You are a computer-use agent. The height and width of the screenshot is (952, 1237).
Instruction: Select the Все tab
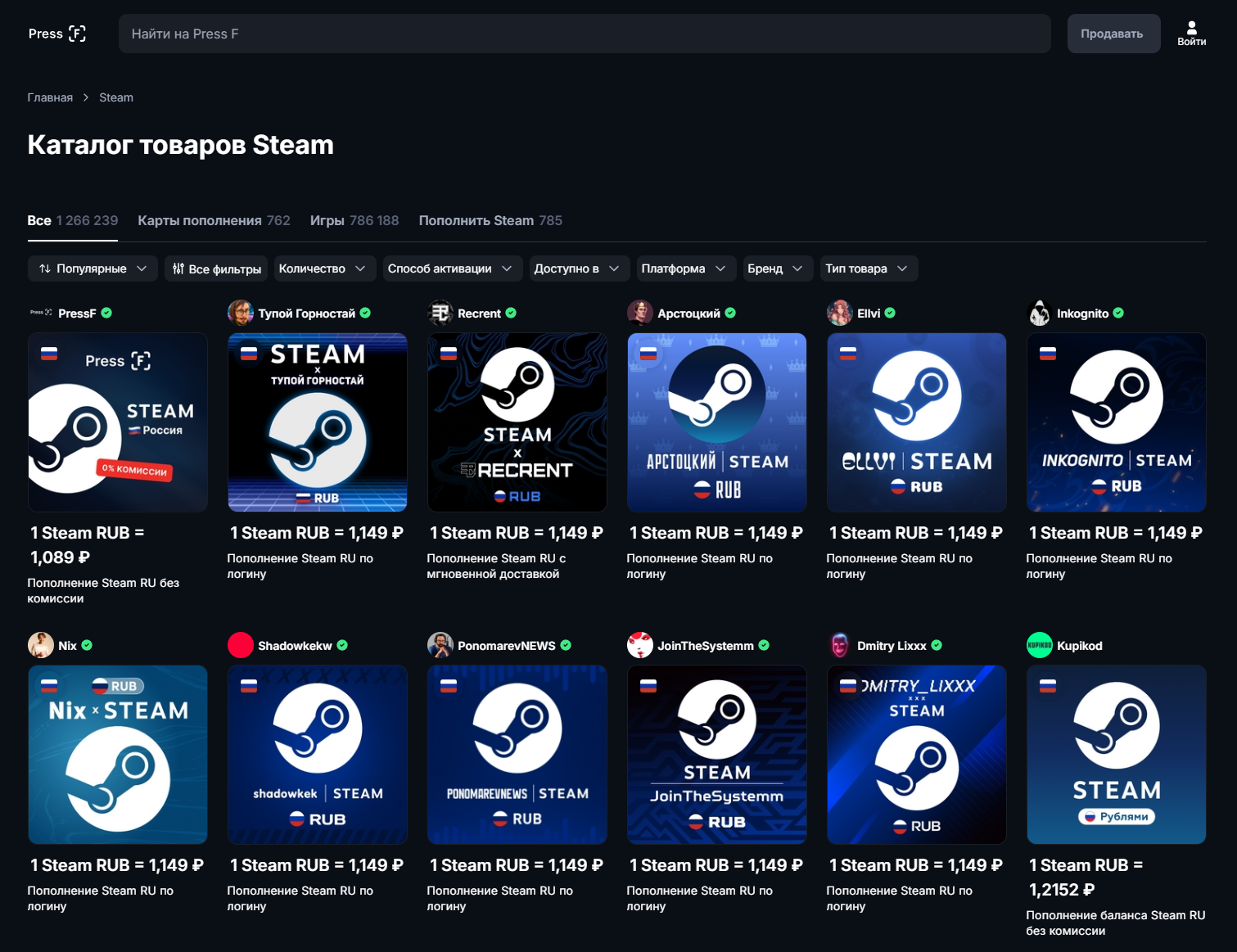(x=73, y=220)
